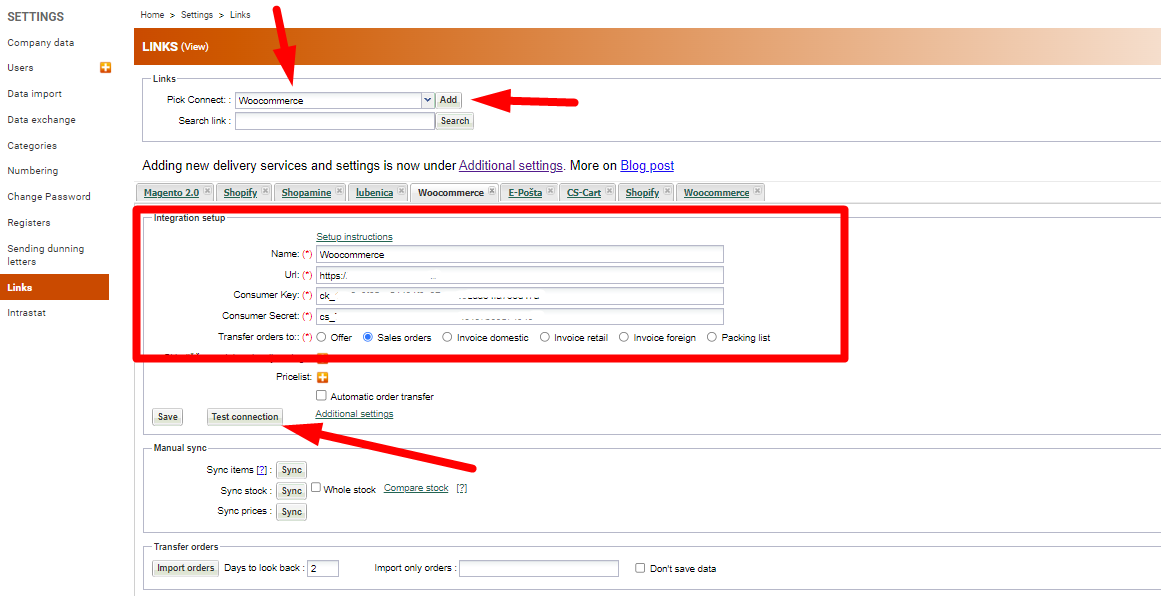Open Intrastat in the sidebar

[27, 312]
